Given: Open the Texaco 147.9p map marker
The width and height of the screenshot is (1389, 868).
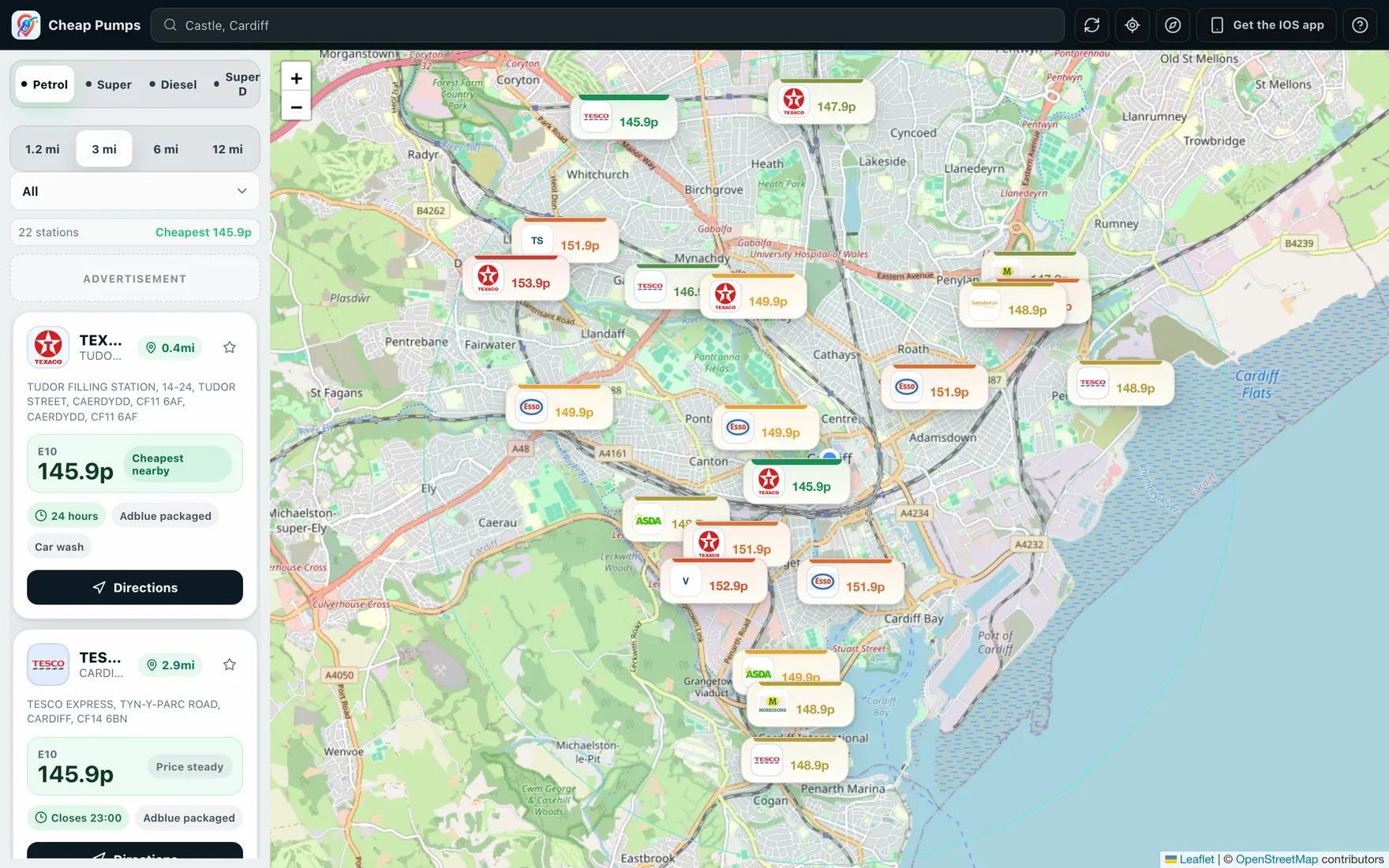Looking at the screenshot, I should [x=822, y=103].
